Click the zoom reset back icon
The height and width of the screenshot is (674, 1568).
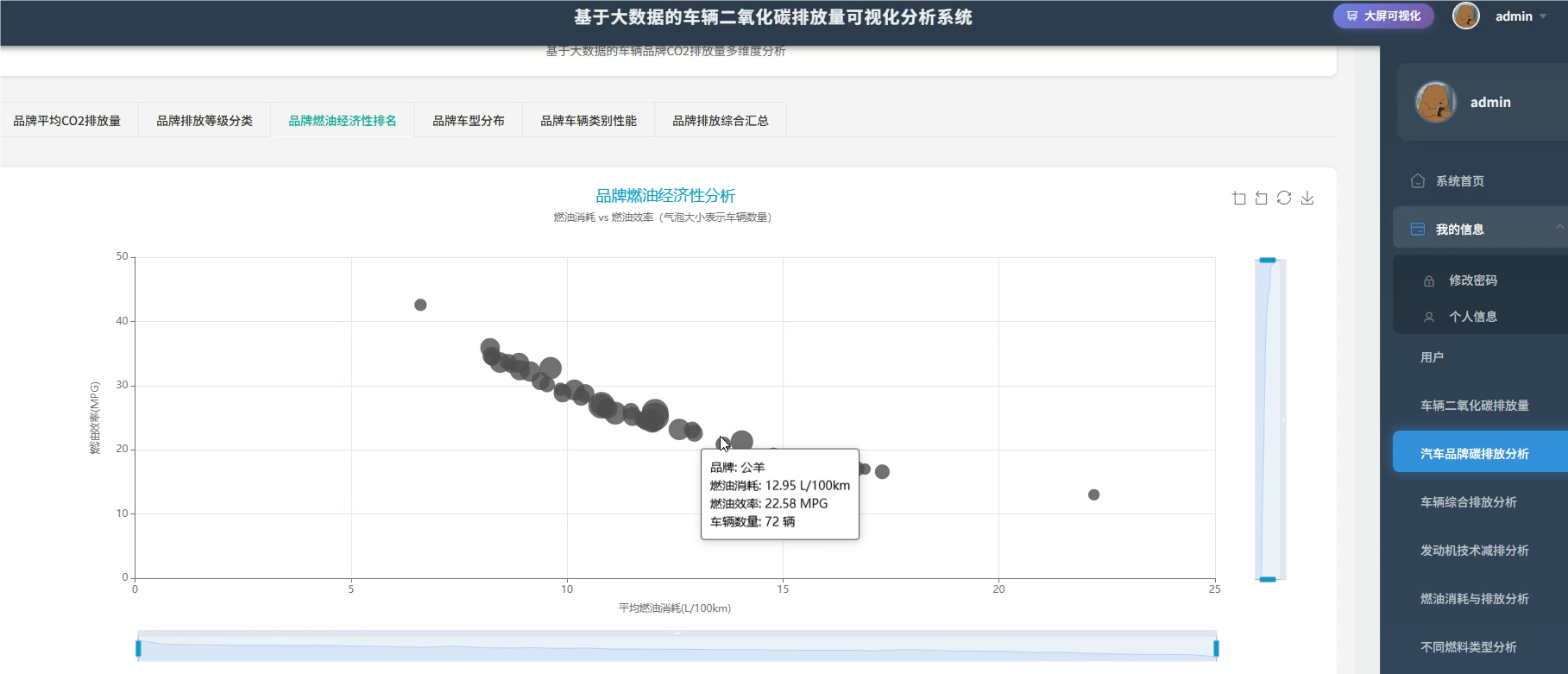[1262, 198]
